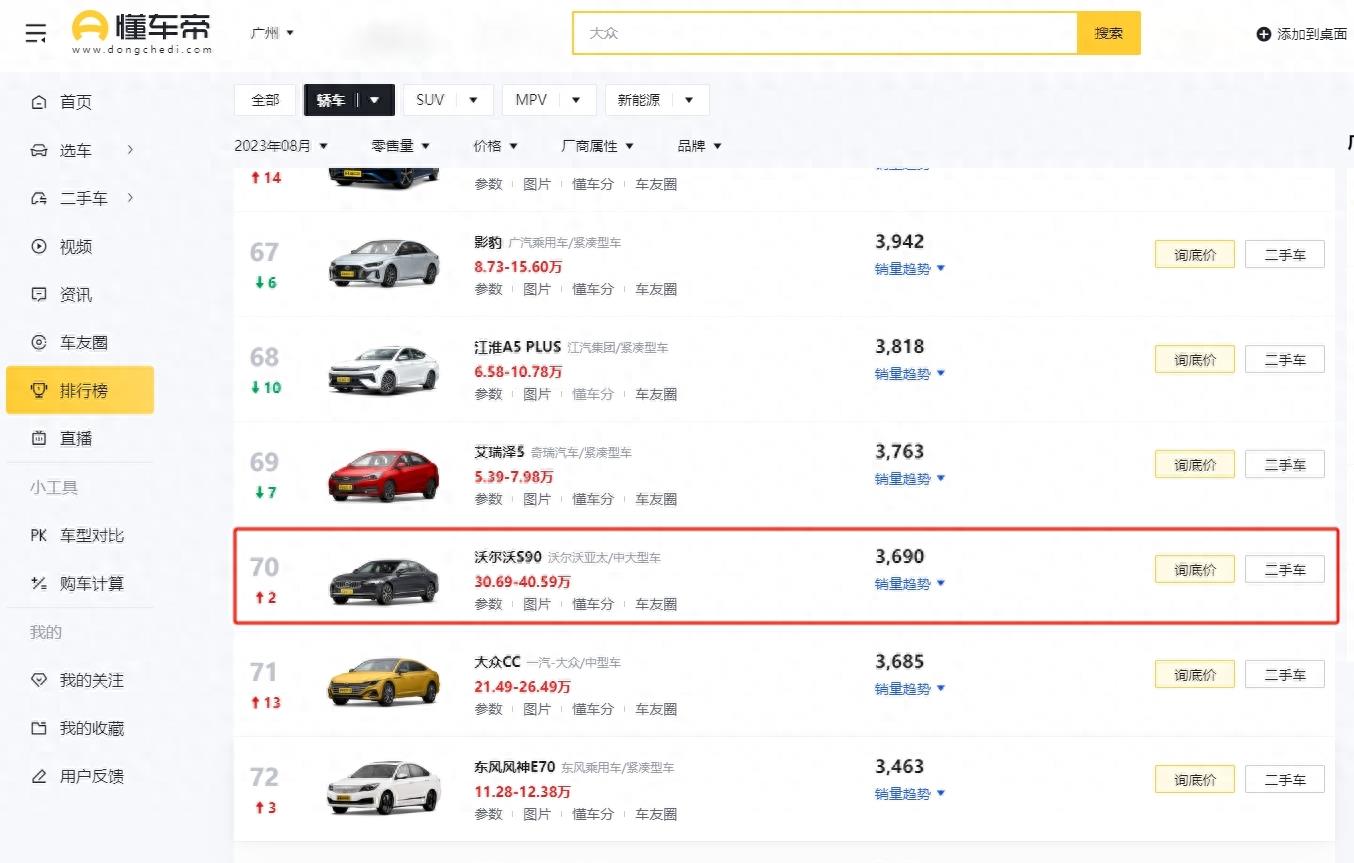Expand 销量趋势 for 大众CC
This screenshot has width=1354, height=863.
(910, 689)
